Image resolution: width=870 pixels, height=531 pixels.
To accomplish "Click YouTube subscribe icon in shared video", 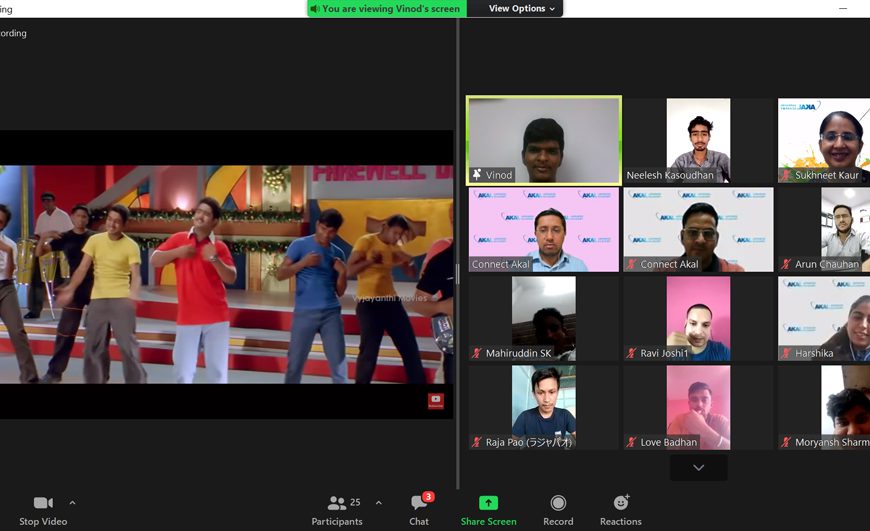I will 436,401.
